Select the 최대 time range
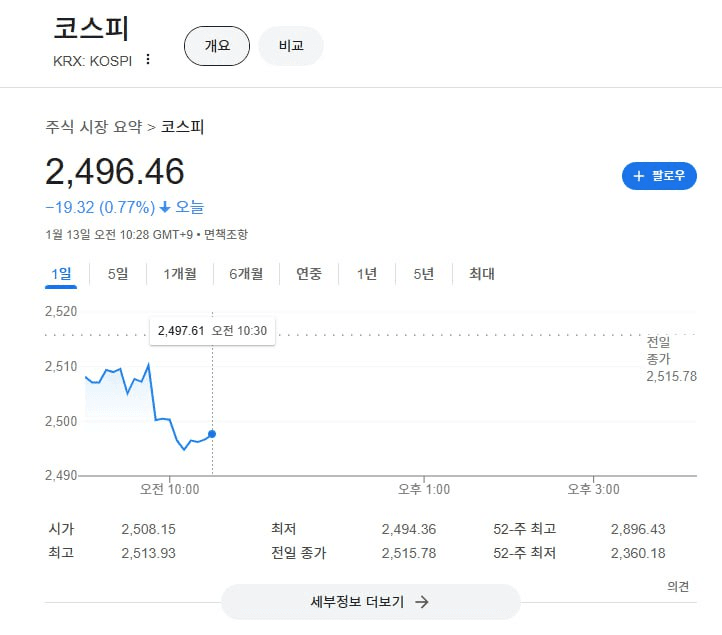The width and height of the screenshot is (722, 635). coord(482,274)
